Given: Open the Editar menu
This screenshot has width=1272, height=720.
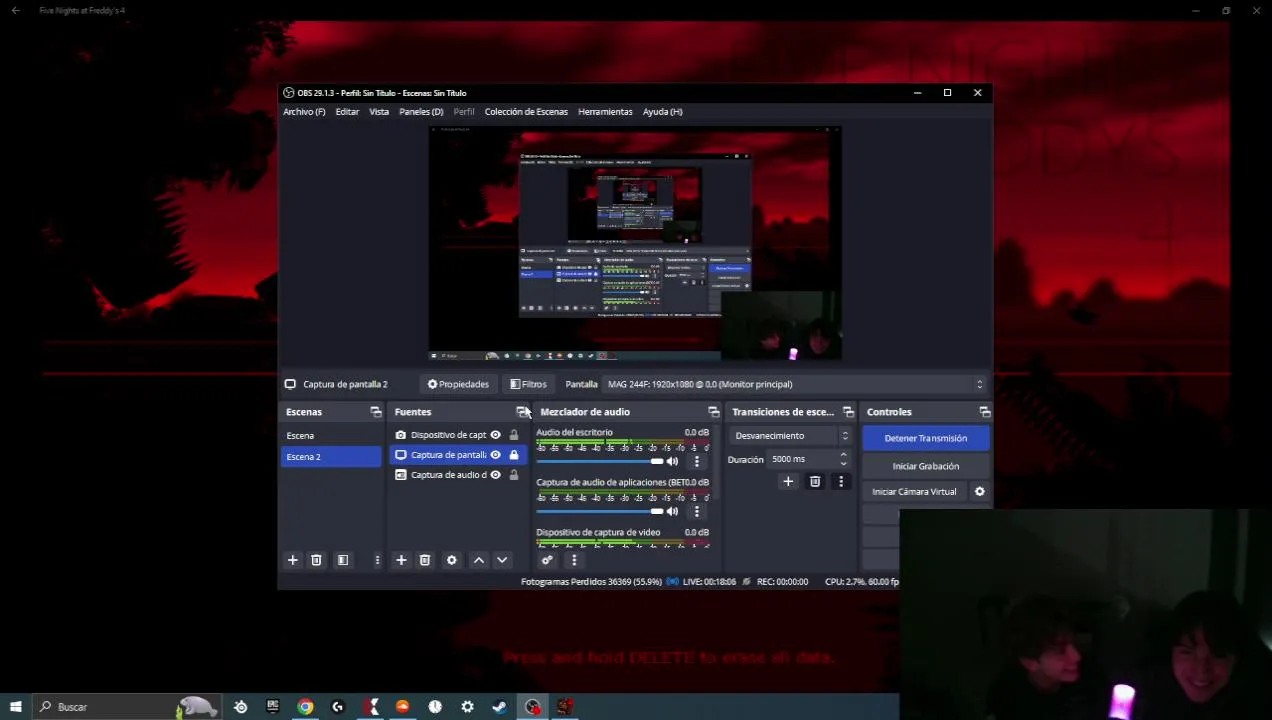Looking at the screenshot, I should pos(347,112).
